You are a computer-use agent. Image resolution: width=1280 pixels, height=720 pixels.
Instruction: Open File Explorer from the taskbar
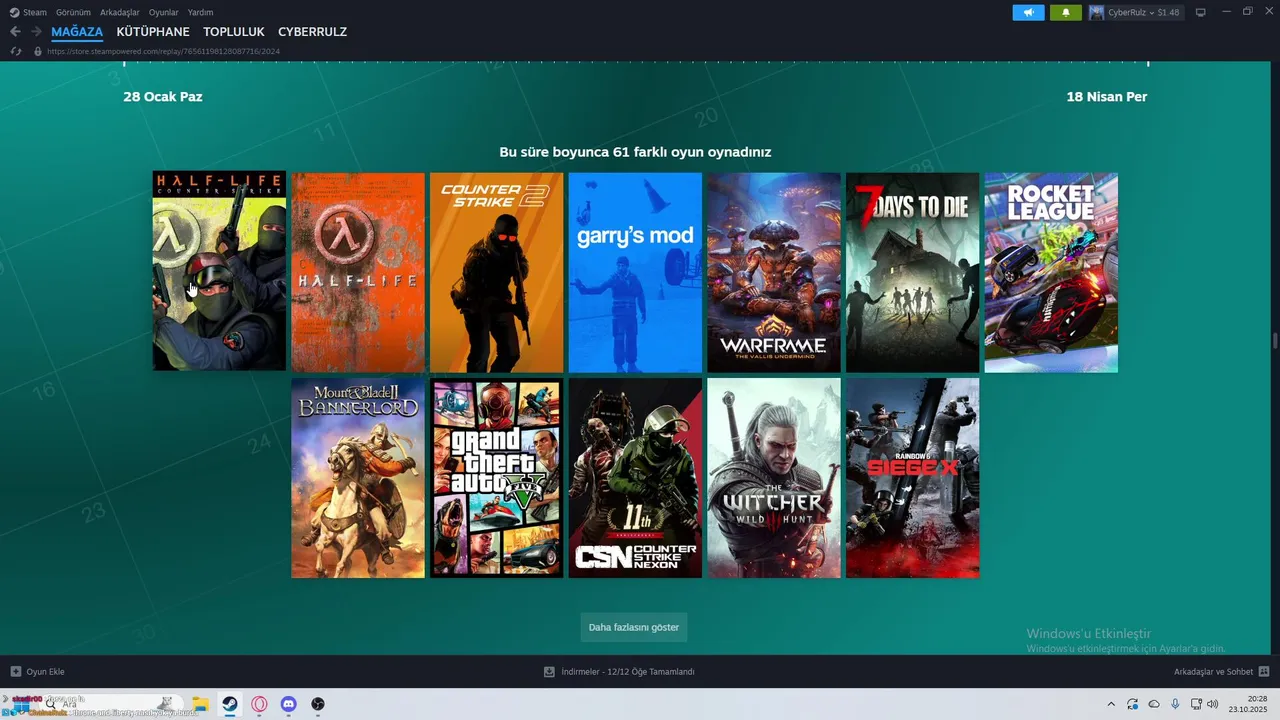tap(200, 704)
